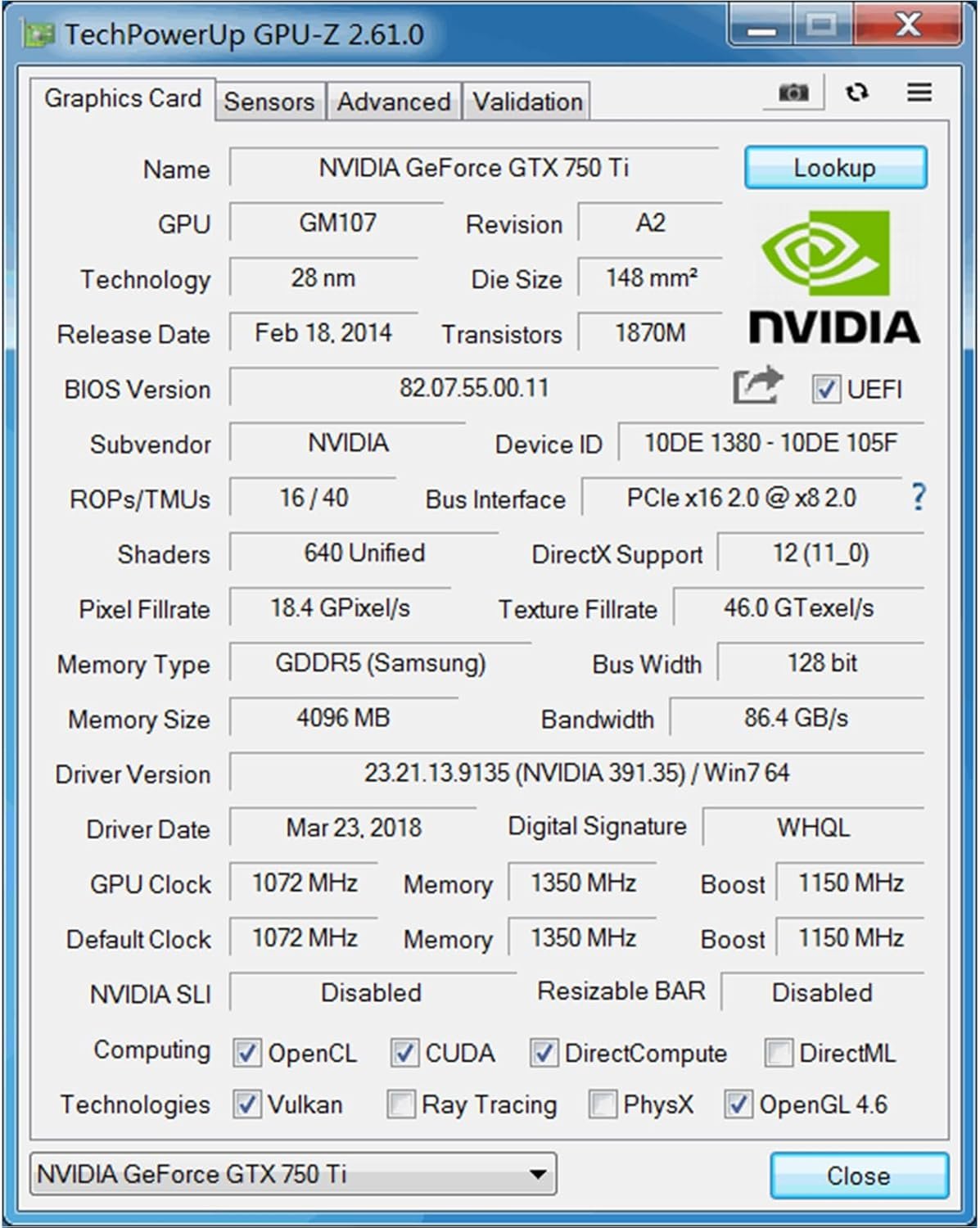The width and height of the screenshot is (980, 1228).
Task: Click the screenshot camera icon
Action: pos(792,93)
